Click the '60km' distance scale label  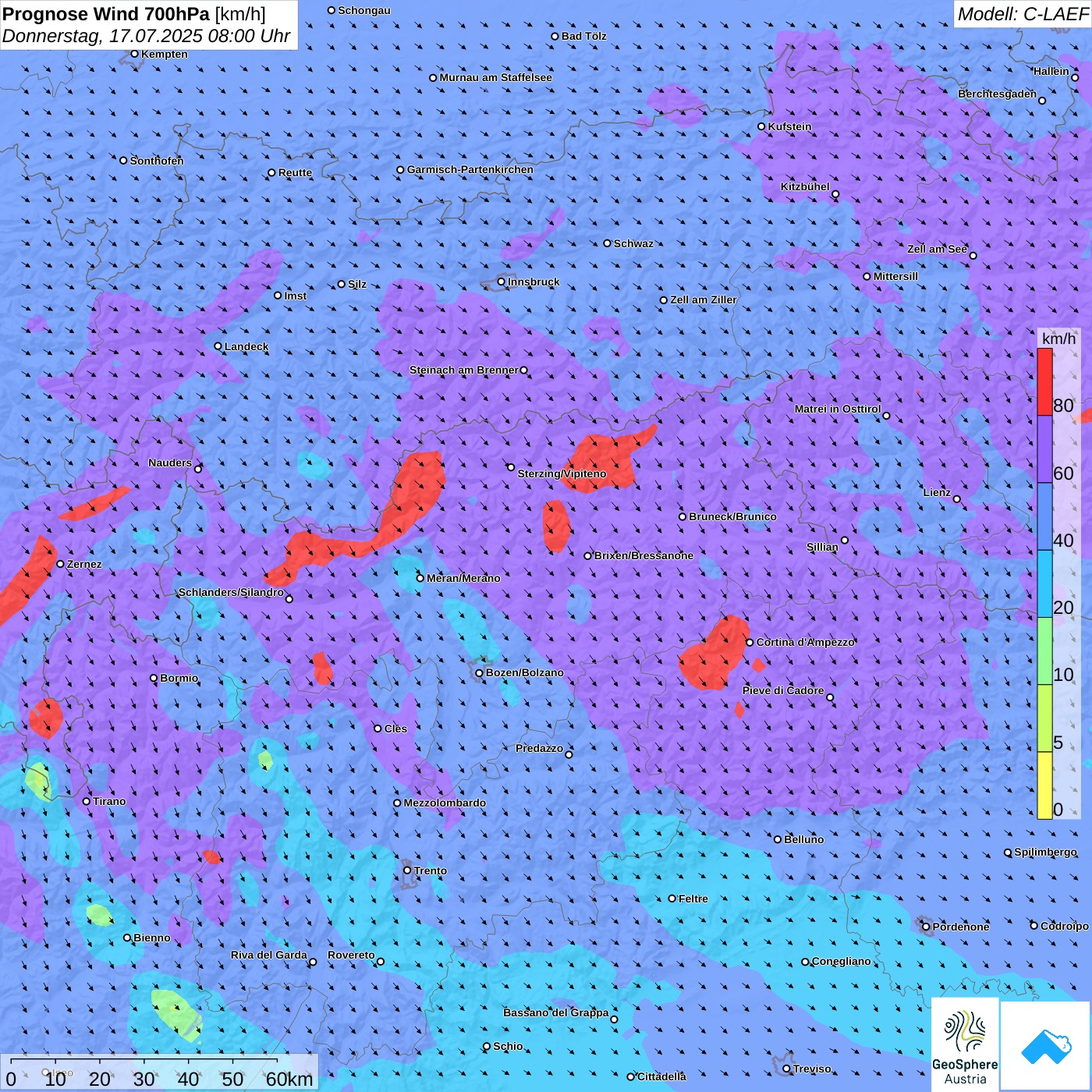pyautogui.click(x=289, y=1079)
